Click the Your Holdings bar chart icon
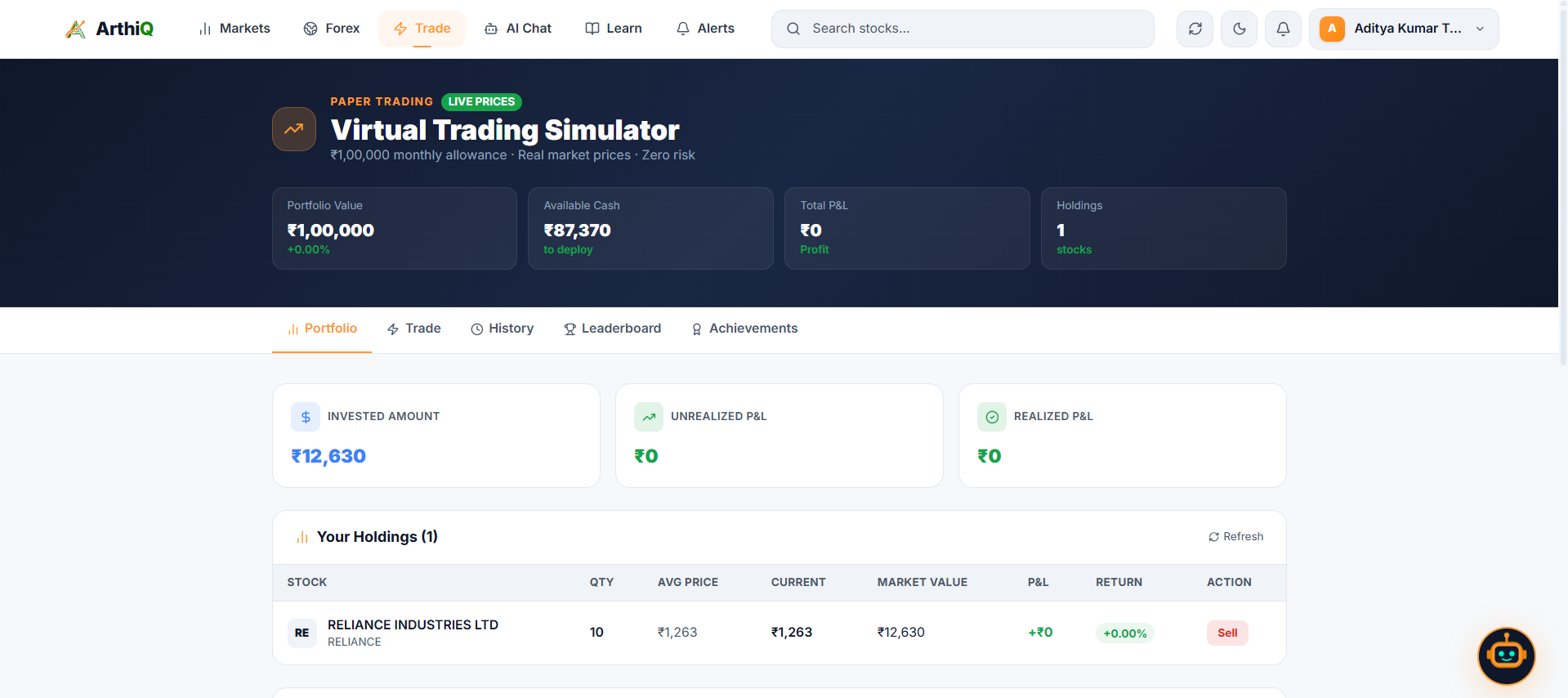The image size is (1568, 698). (x=302, y=537)
